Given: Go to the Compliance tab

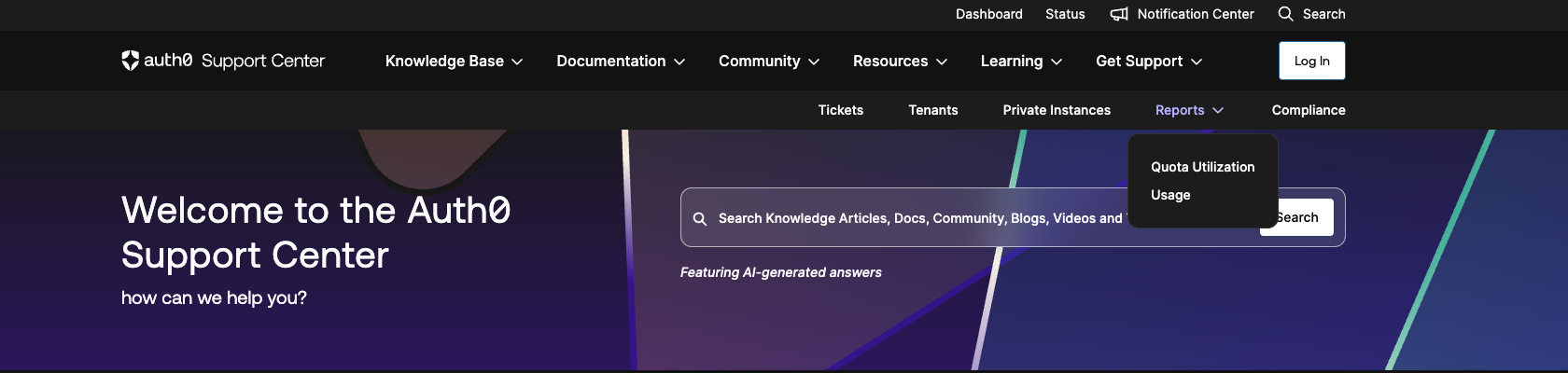Looking at the screenshot, I should [1309, 110].
